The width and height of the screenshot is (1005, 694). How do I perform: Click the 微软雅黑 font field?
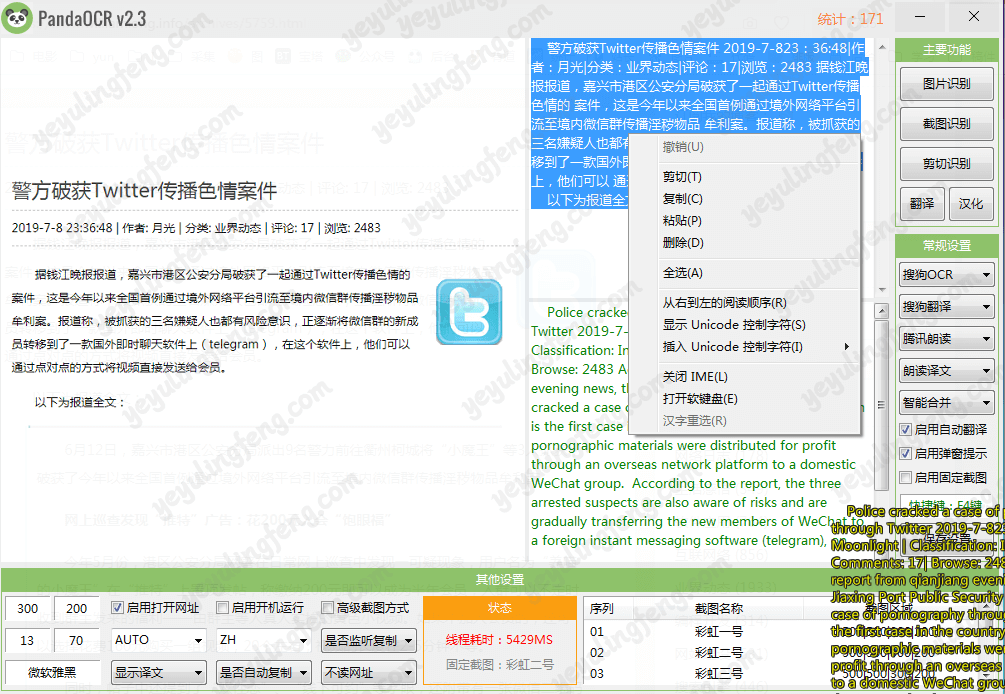[53, 672]
